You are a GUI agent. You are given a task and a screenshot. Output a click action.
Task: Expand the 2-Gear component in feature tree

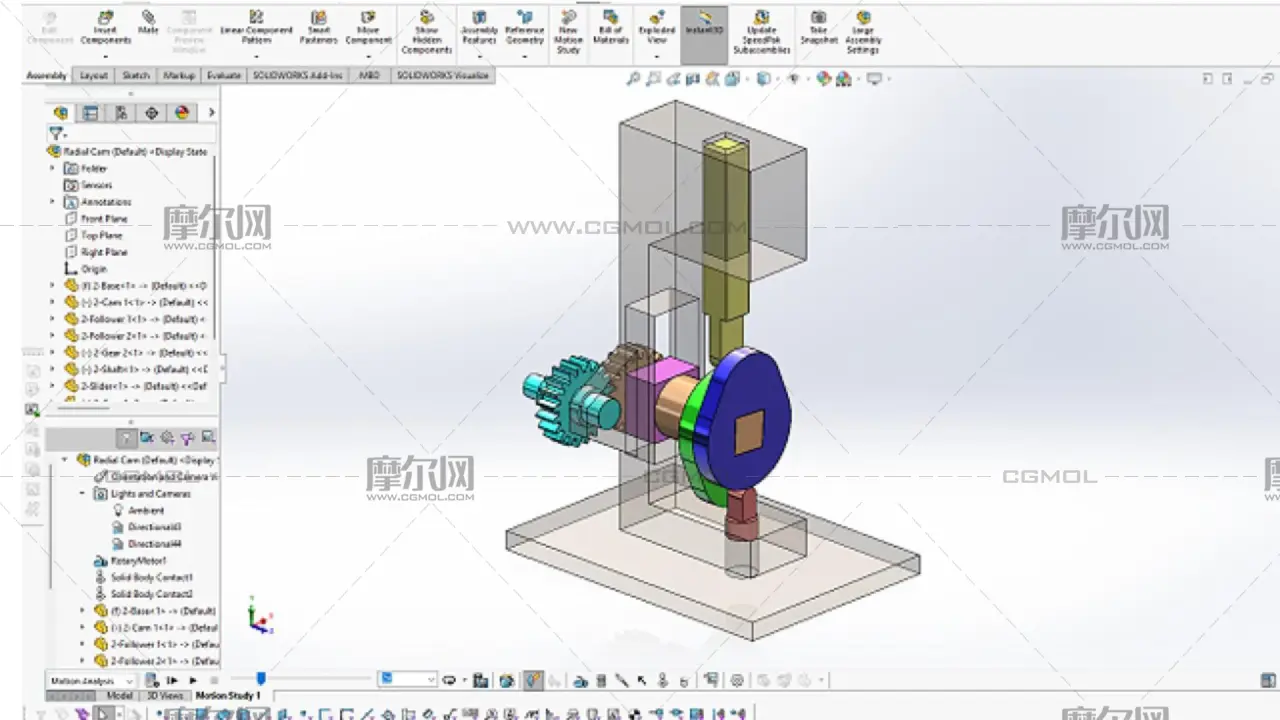pos(53,353)
